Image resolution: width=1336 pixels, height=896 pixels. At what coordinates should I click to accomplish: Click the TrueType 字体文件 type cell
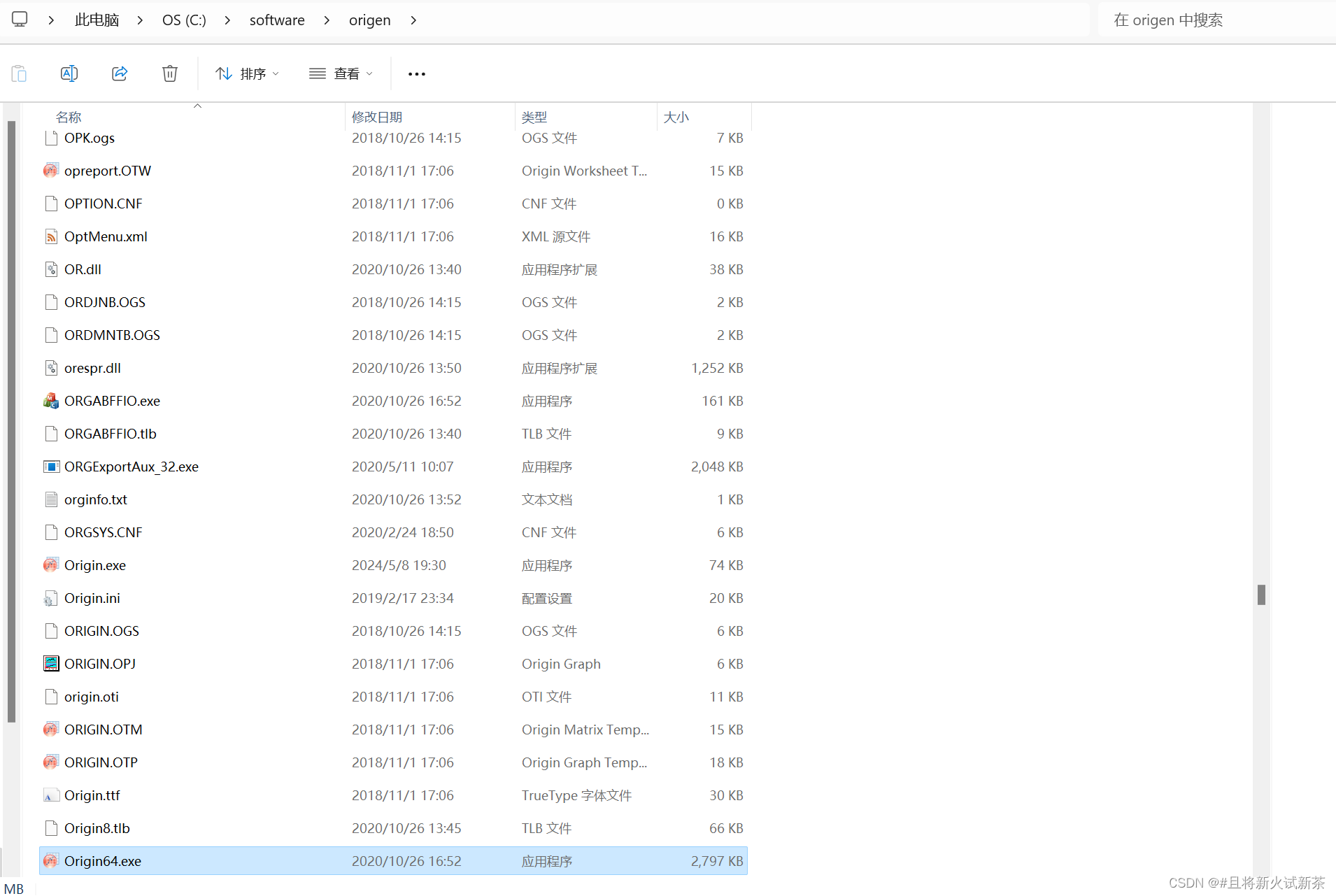(576, 795)
